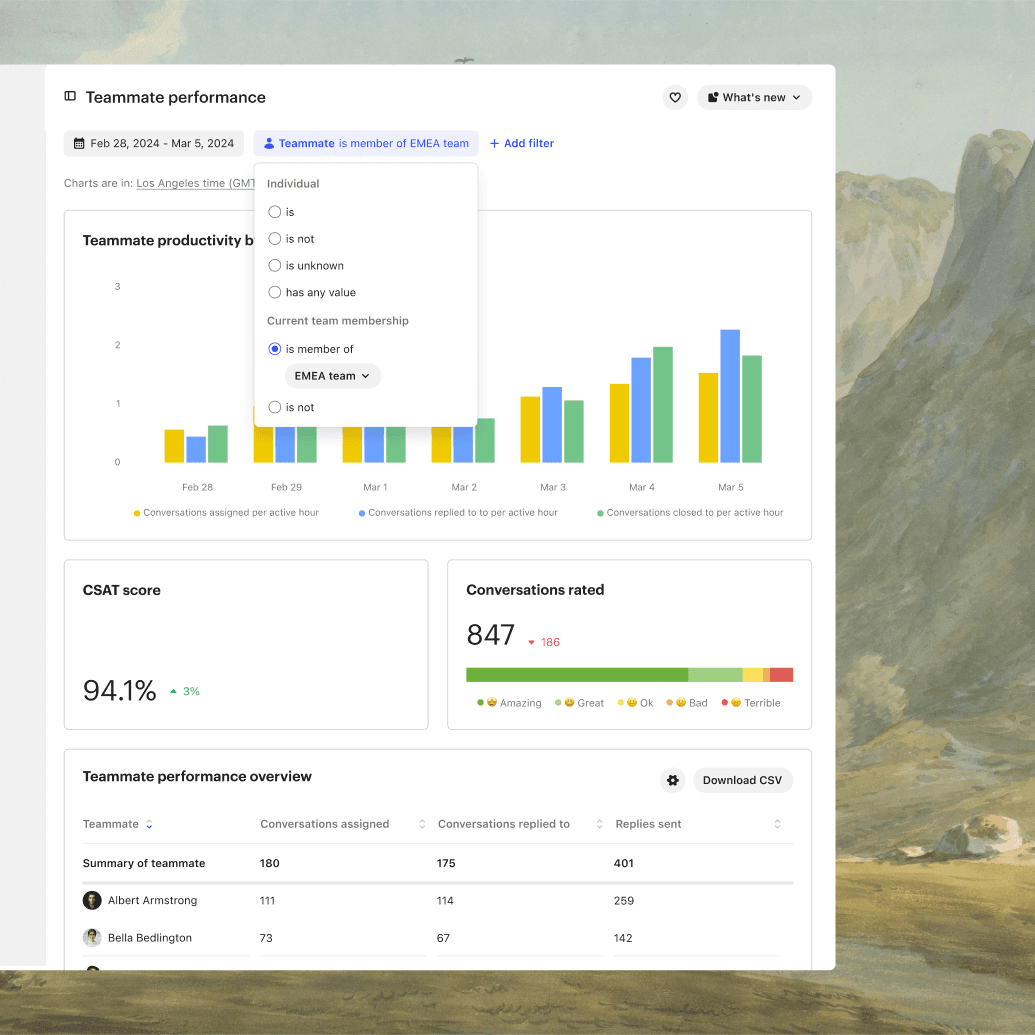Click the Ok rating legend item
Viewport: 1035px width, 1035px height.
636,703
